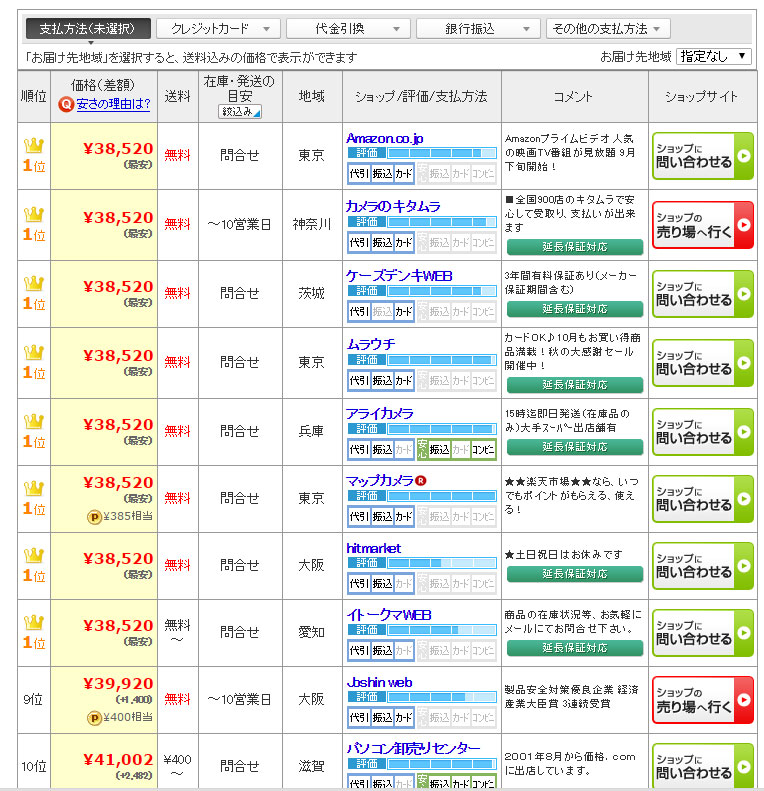The image size is (764, 791).
Task: Open the パソコン卸売りセンター shop link
Action: coord(413,748)
